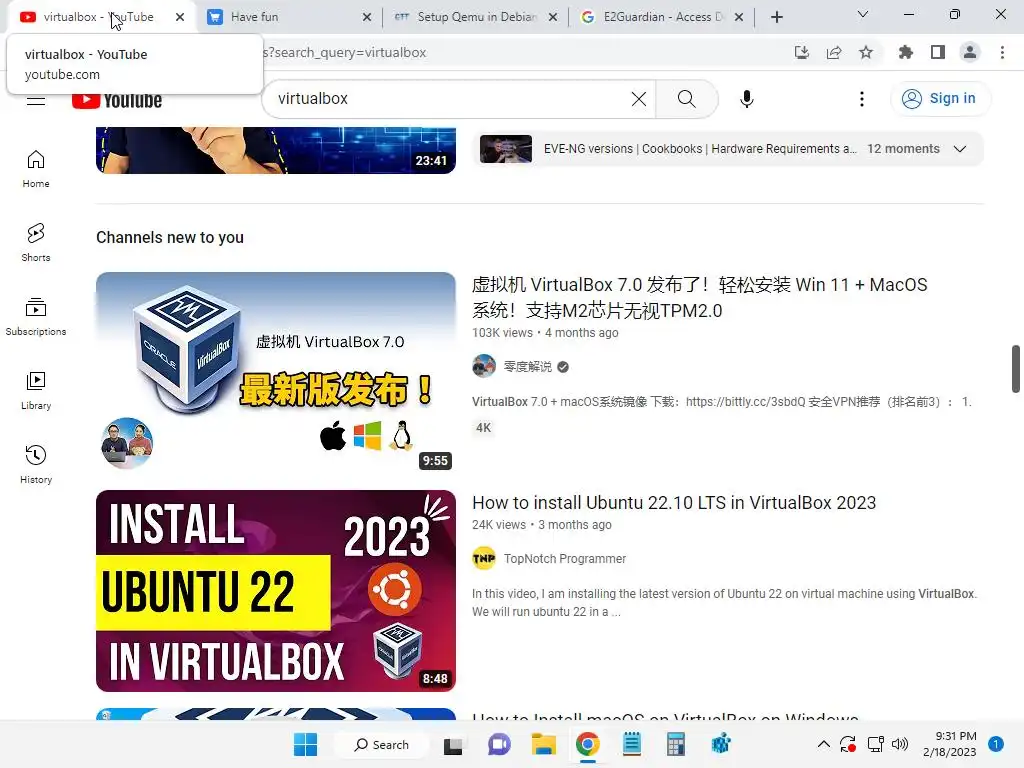The image size is (1024, 768).
Task: Open Chrome profile avatar
Action: (970, 52)
